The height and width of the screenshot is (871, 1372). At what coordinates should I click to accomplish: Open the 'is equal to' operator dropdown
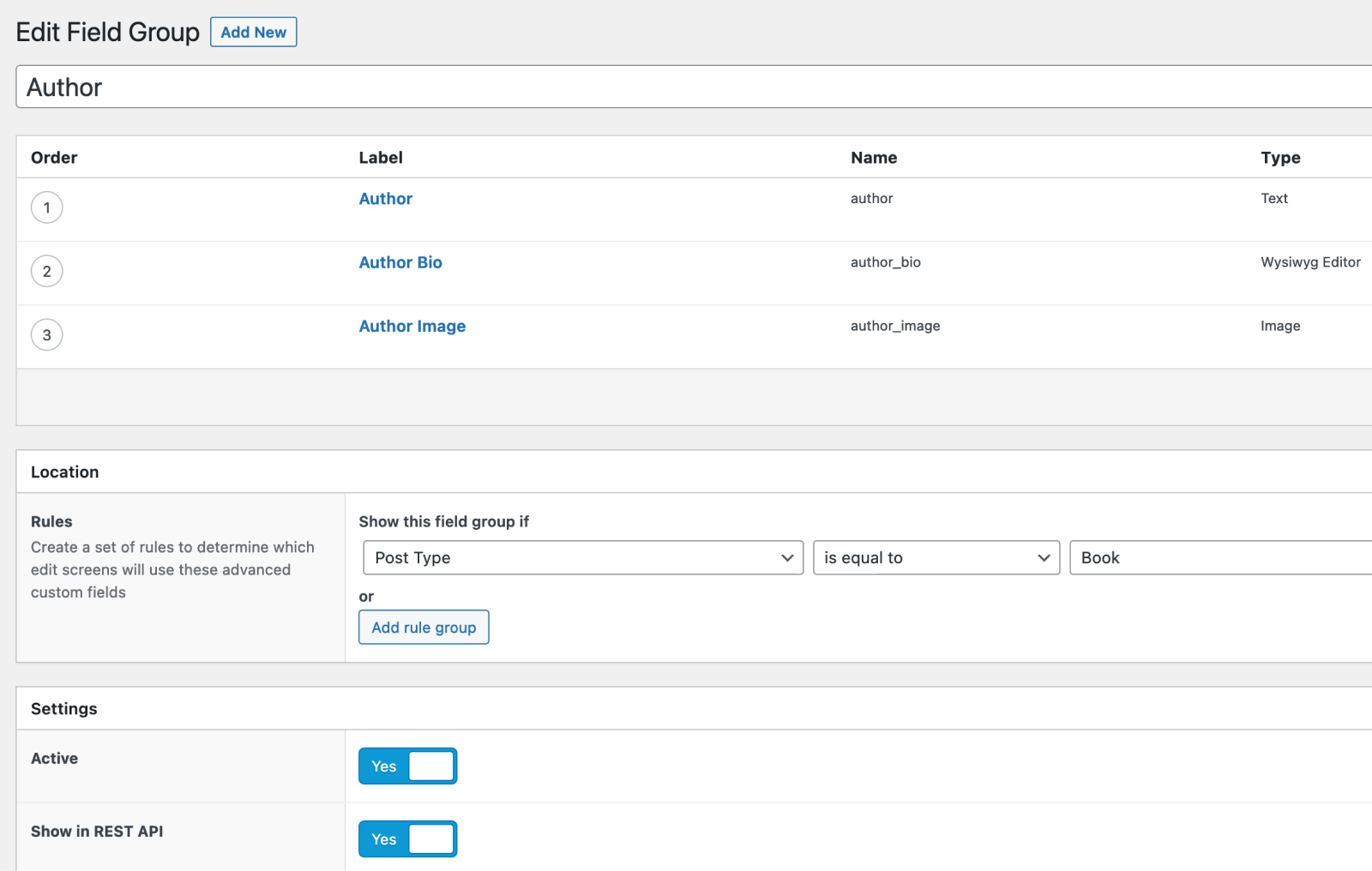click(935, 557)
